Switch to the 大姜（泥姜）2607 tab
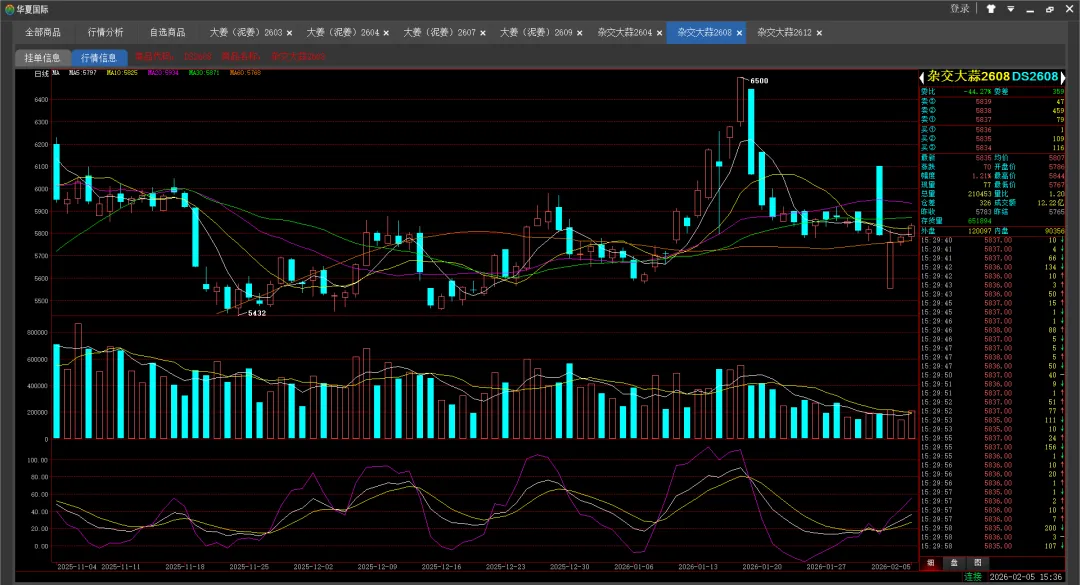This screenshot has width=1080, height=585. coord(439,32)
